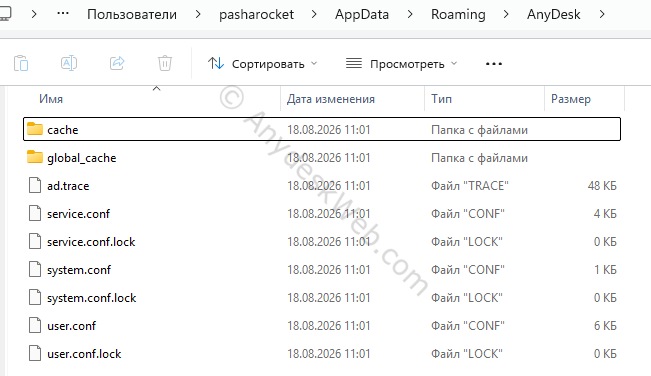Select the user.conf file

pyautogui.click(x=322, y=326)
